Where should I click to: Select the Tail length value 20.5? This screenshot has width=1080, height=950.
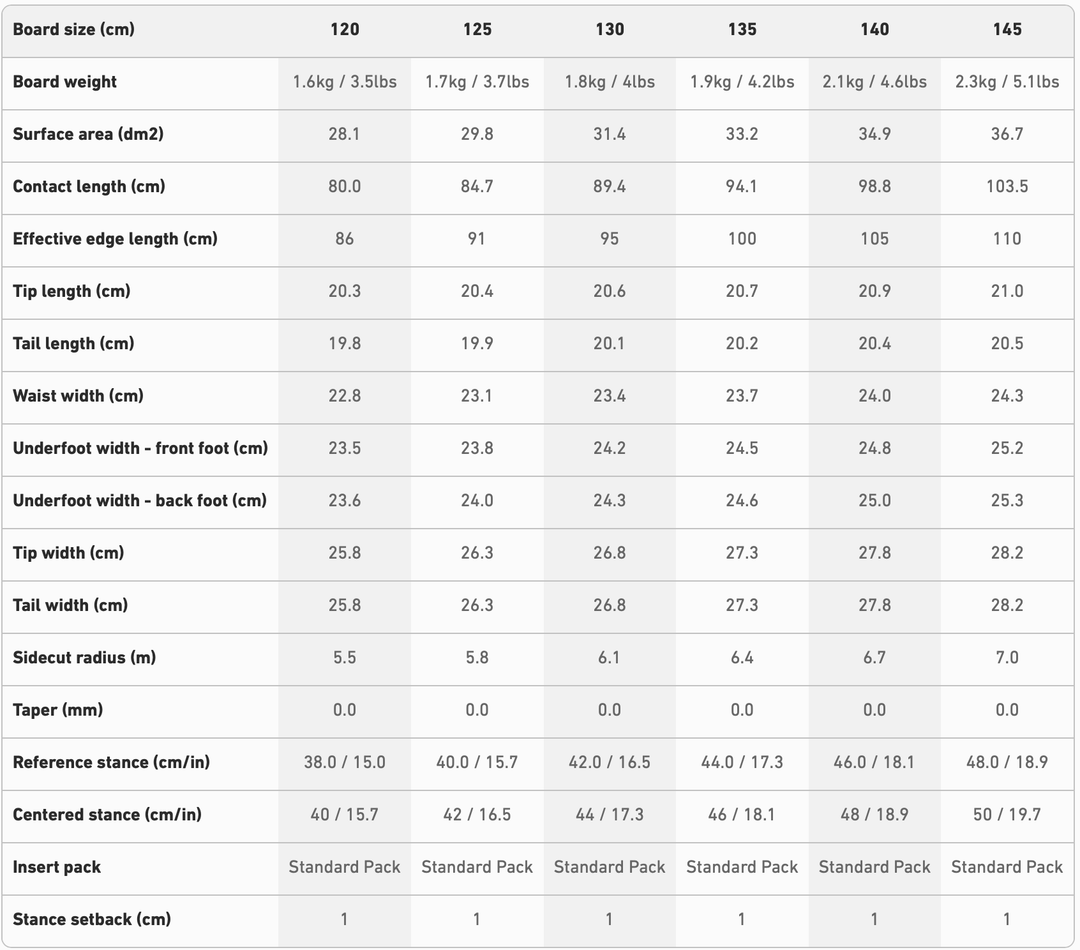tap(1007, 343)
